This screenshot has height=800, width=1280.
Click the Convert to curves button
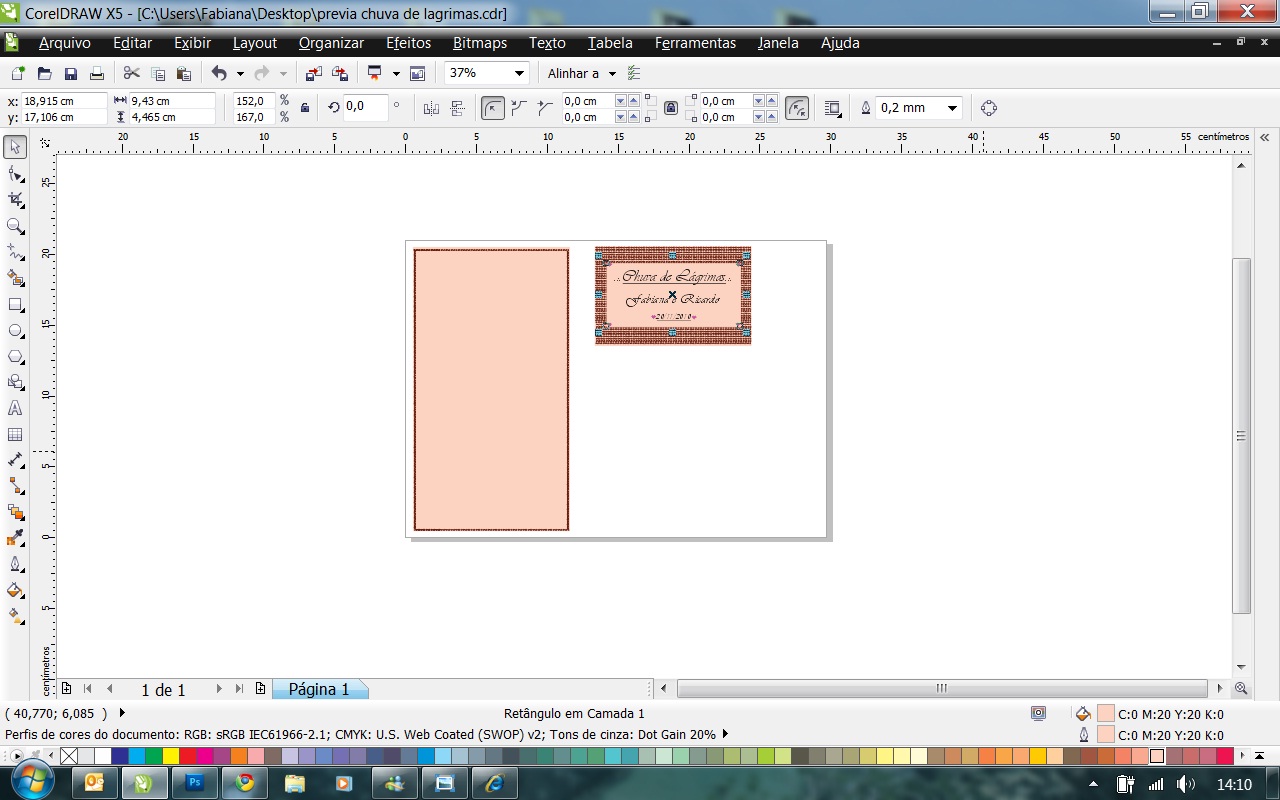pyautogui.click(x=989, y=108)
